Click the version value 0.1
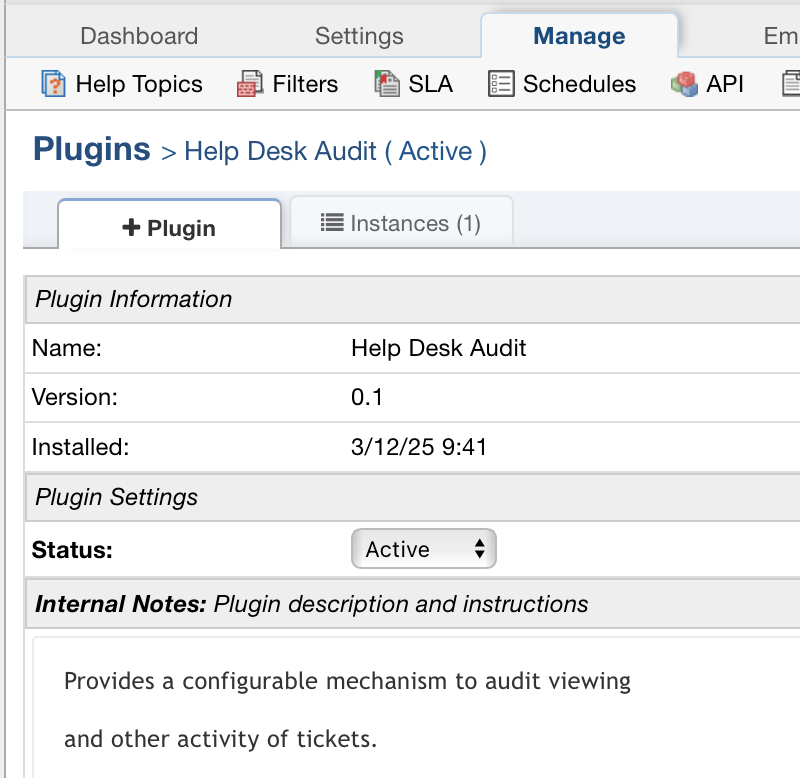The height and width of the screenshot is (778, 800). pyautogui.click(x=367, y=397)
